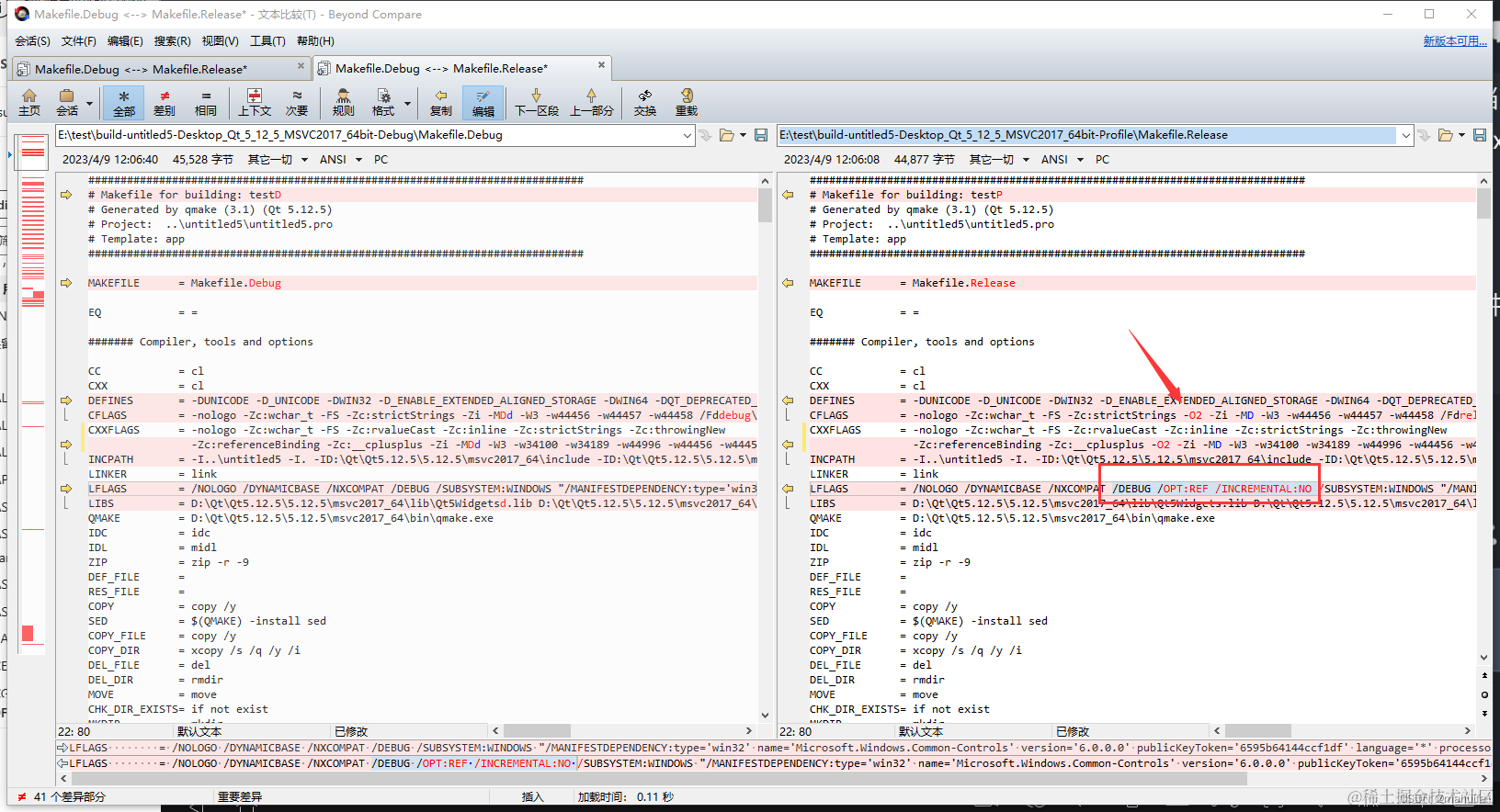
Task: Follow the 新版本可用 link
Action: [1455, 40]
